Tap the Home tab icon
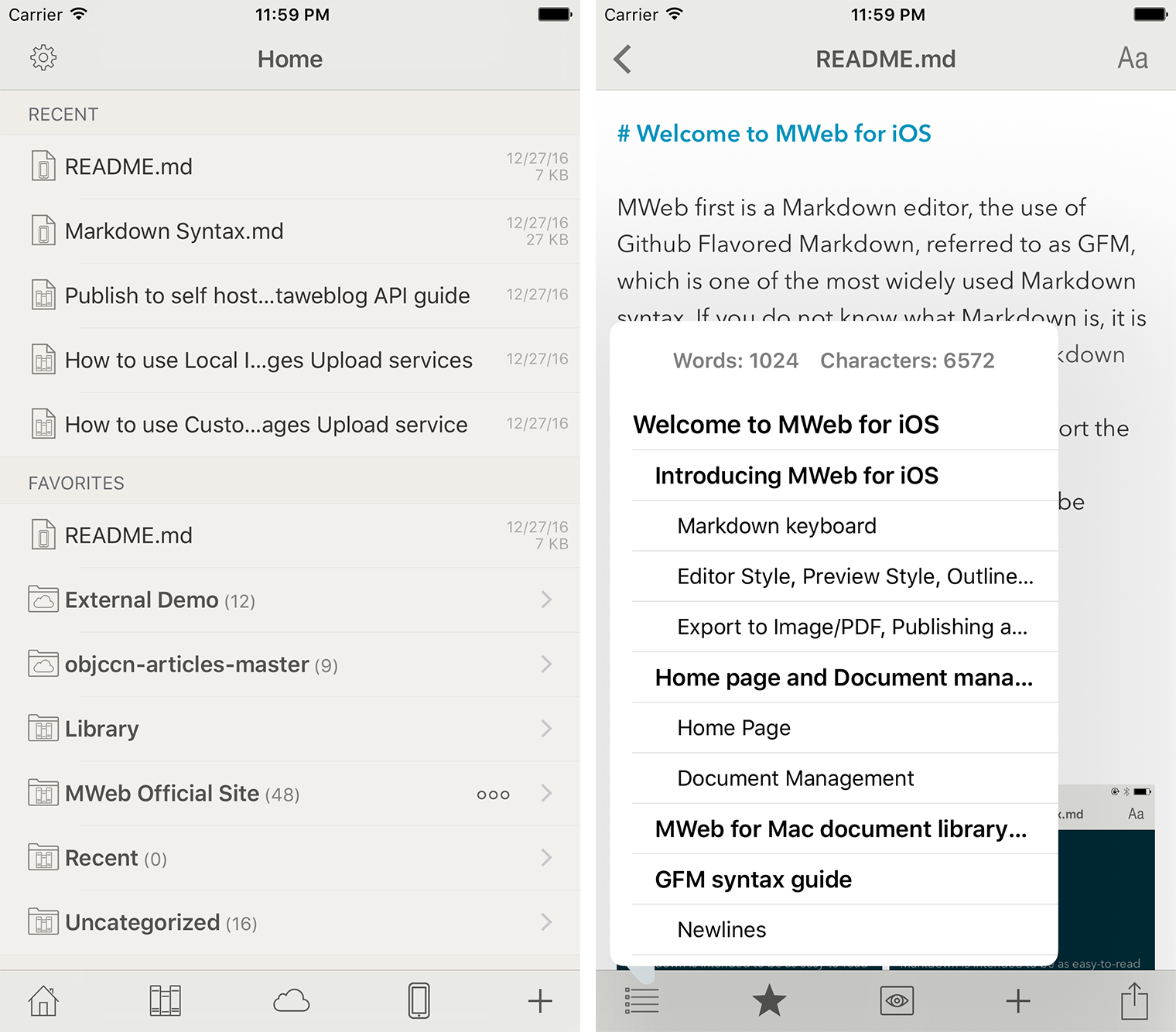 (43, 1001)
